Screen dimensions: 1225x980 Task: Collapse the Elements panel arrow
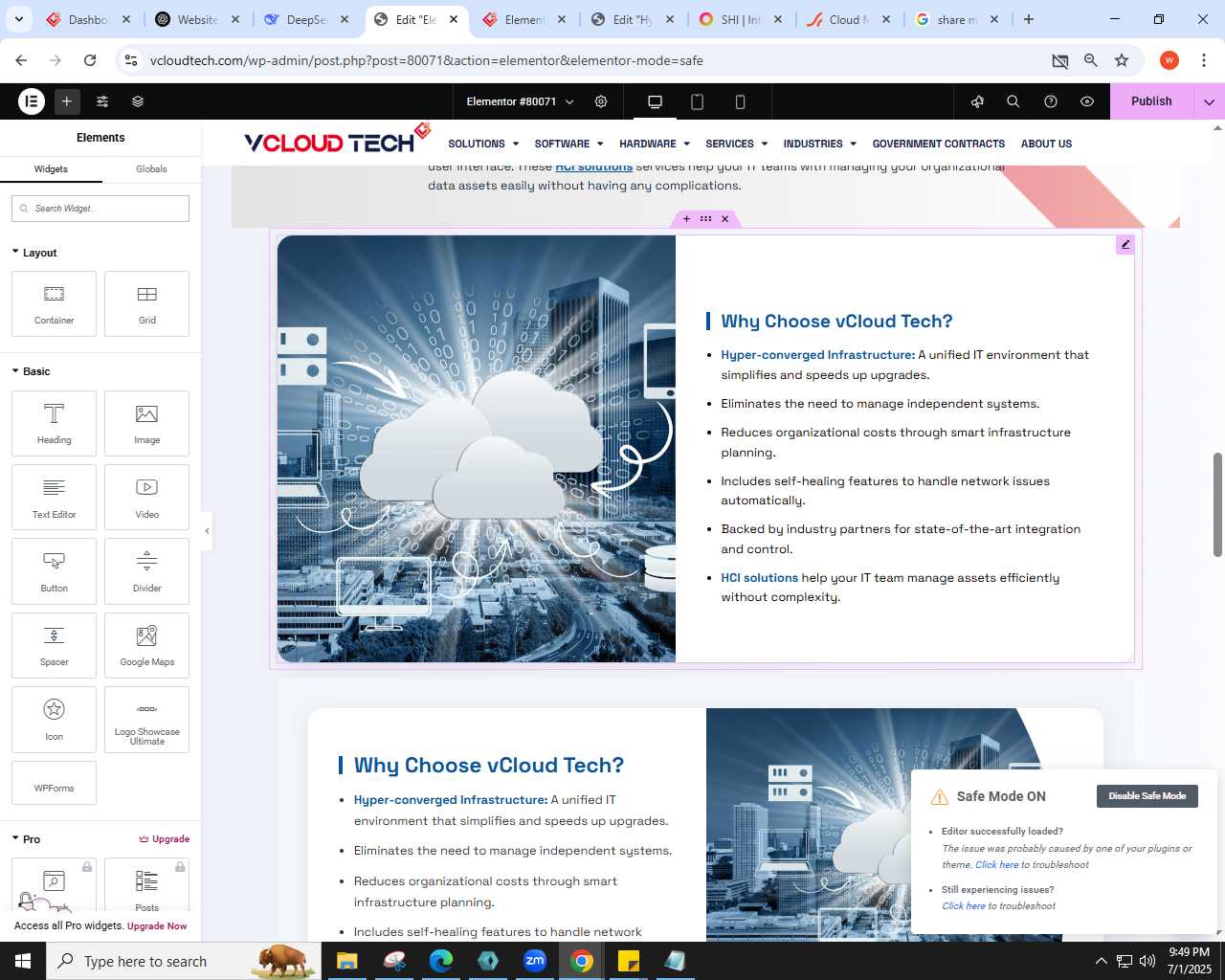click(207, 531)
